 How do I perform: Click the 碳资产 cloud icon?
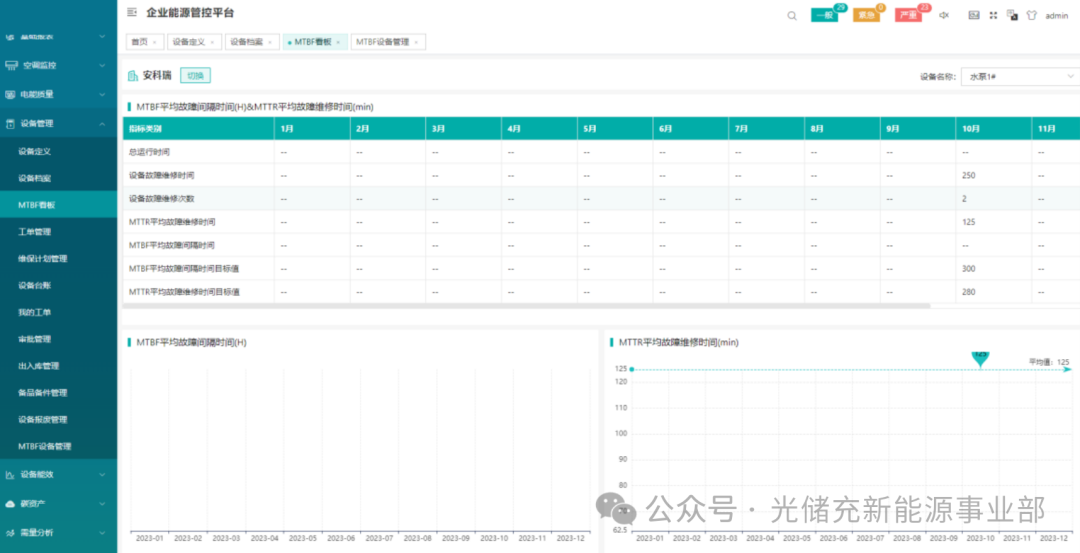[x=10, y=503]
